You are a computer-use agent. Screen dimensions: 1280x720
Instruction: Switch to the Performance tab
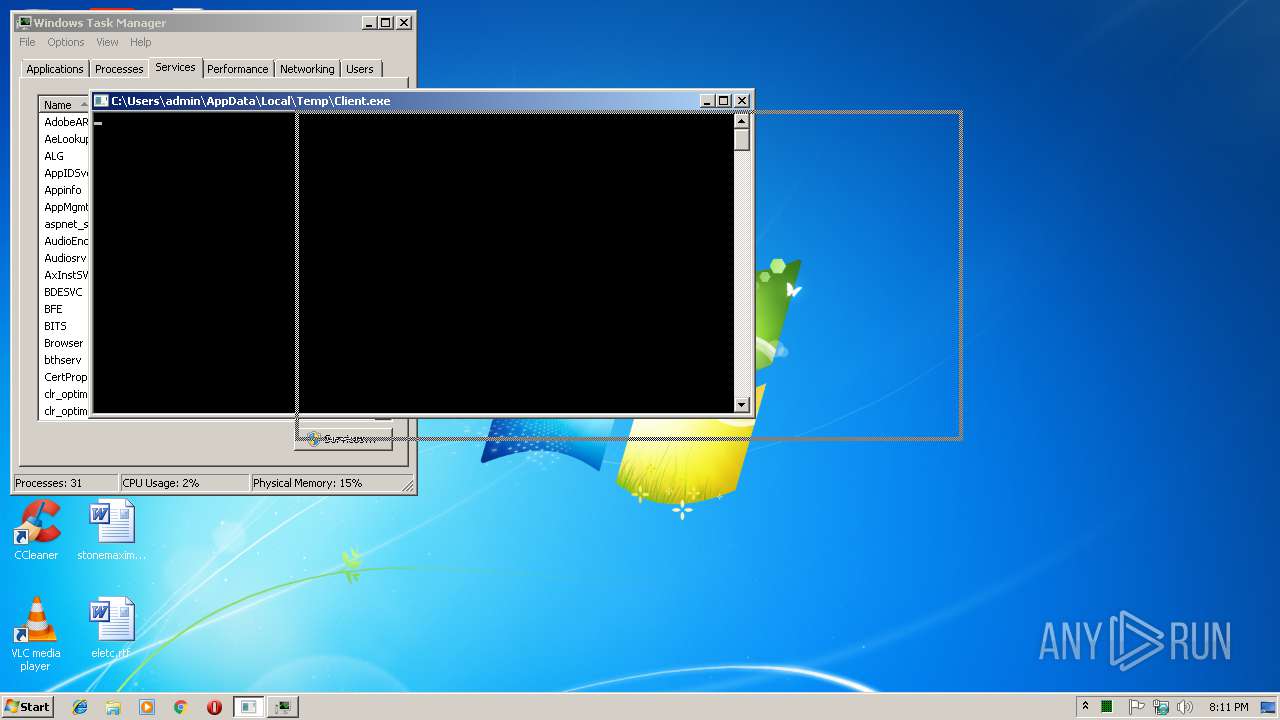tap(238, 69)
